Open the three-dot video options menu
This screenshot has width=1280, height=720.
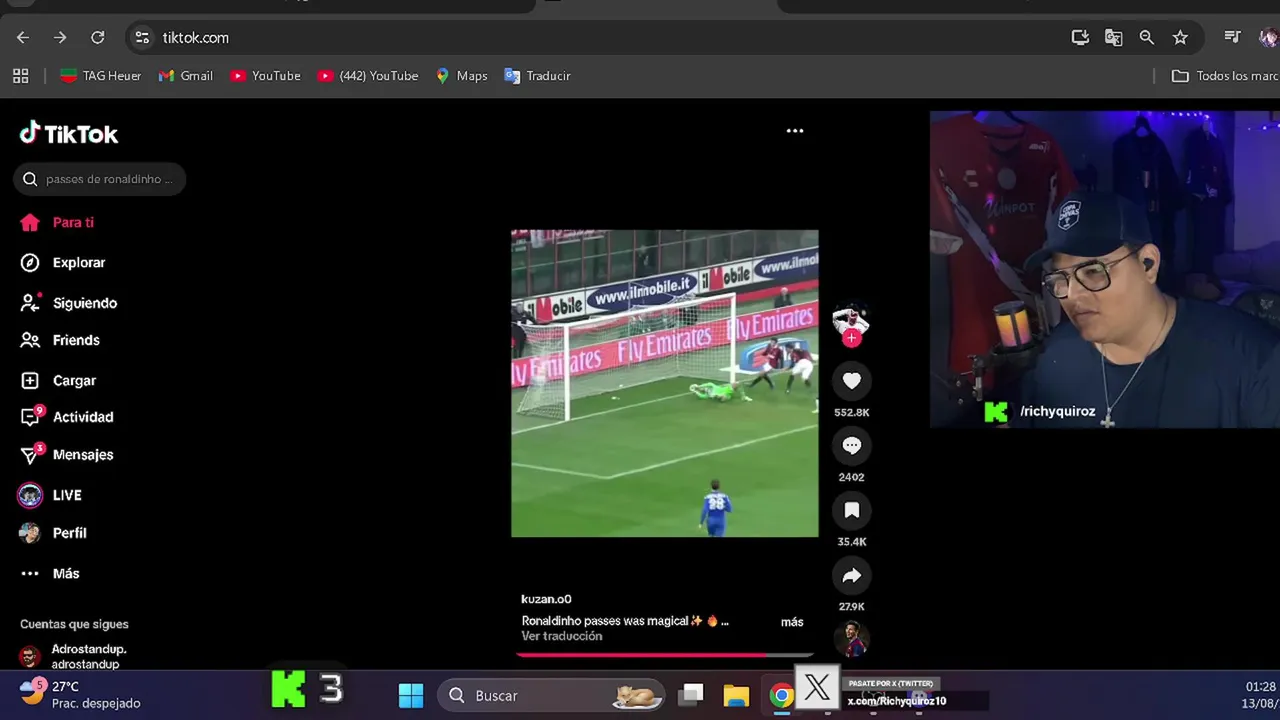(795, 131)
